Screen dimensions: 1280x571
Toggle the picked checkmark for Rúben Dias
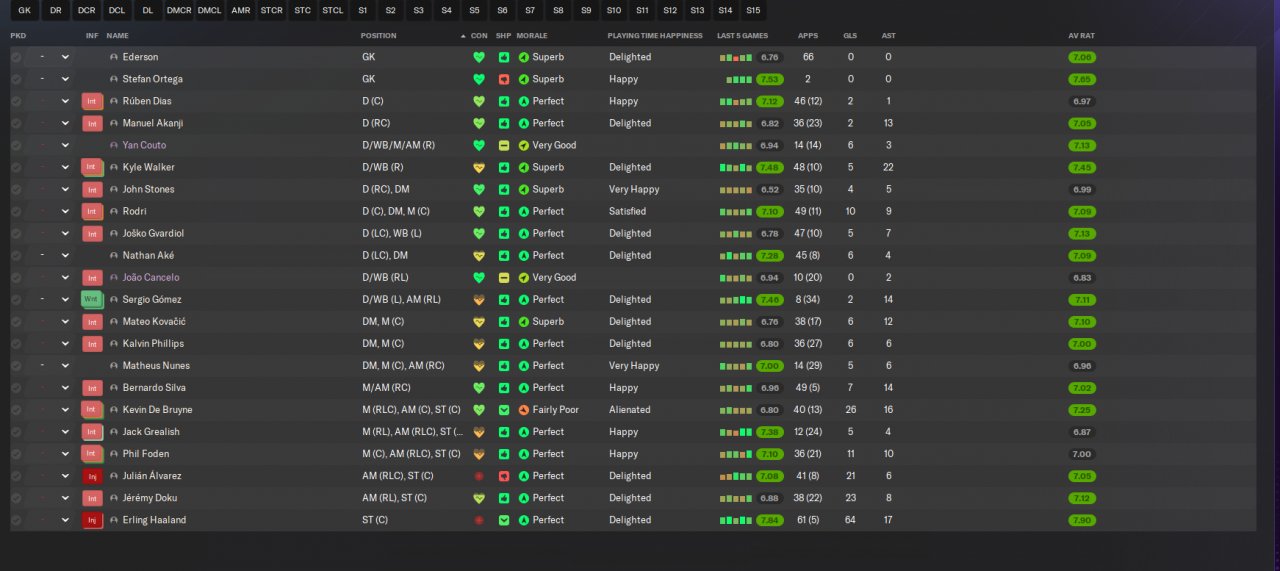(16, 101)
